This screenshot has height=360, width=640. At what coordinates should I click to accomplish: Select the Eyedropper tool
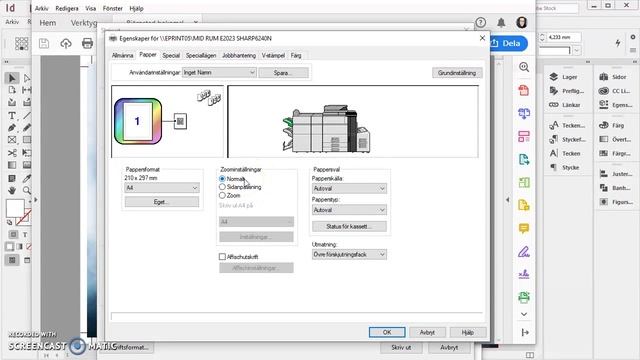tap(27, 178)
